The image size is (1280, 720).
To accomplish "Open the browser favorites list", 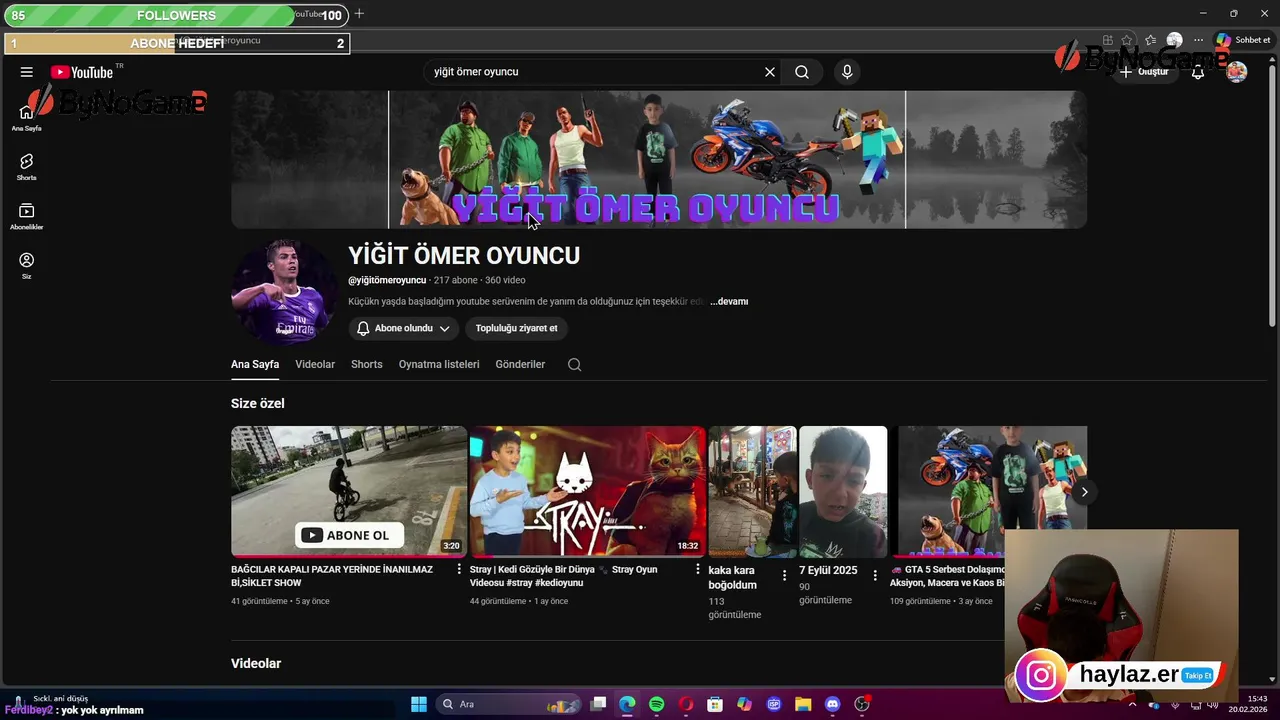I will [x=1151, y=40].
